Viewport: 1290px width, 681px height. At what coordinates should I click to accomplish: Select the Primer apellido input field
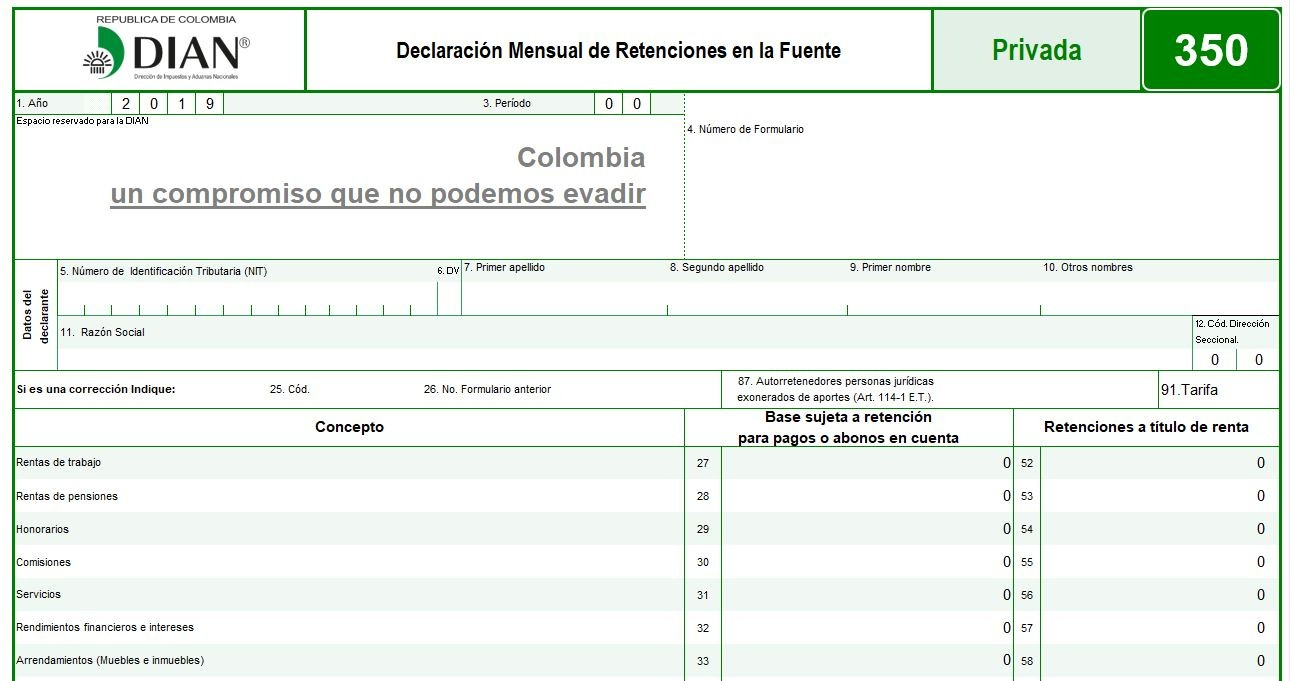pos(564,299)
